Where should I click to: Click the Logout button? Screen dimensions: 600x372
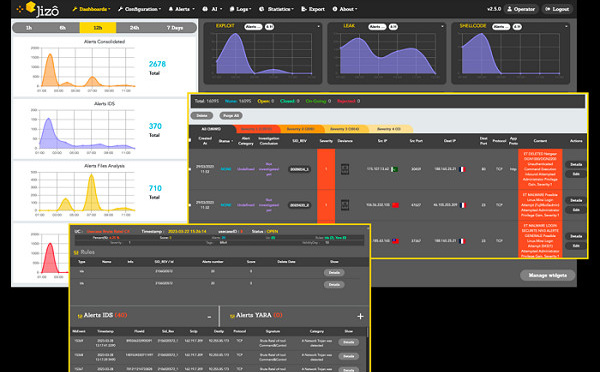point(557,9)
